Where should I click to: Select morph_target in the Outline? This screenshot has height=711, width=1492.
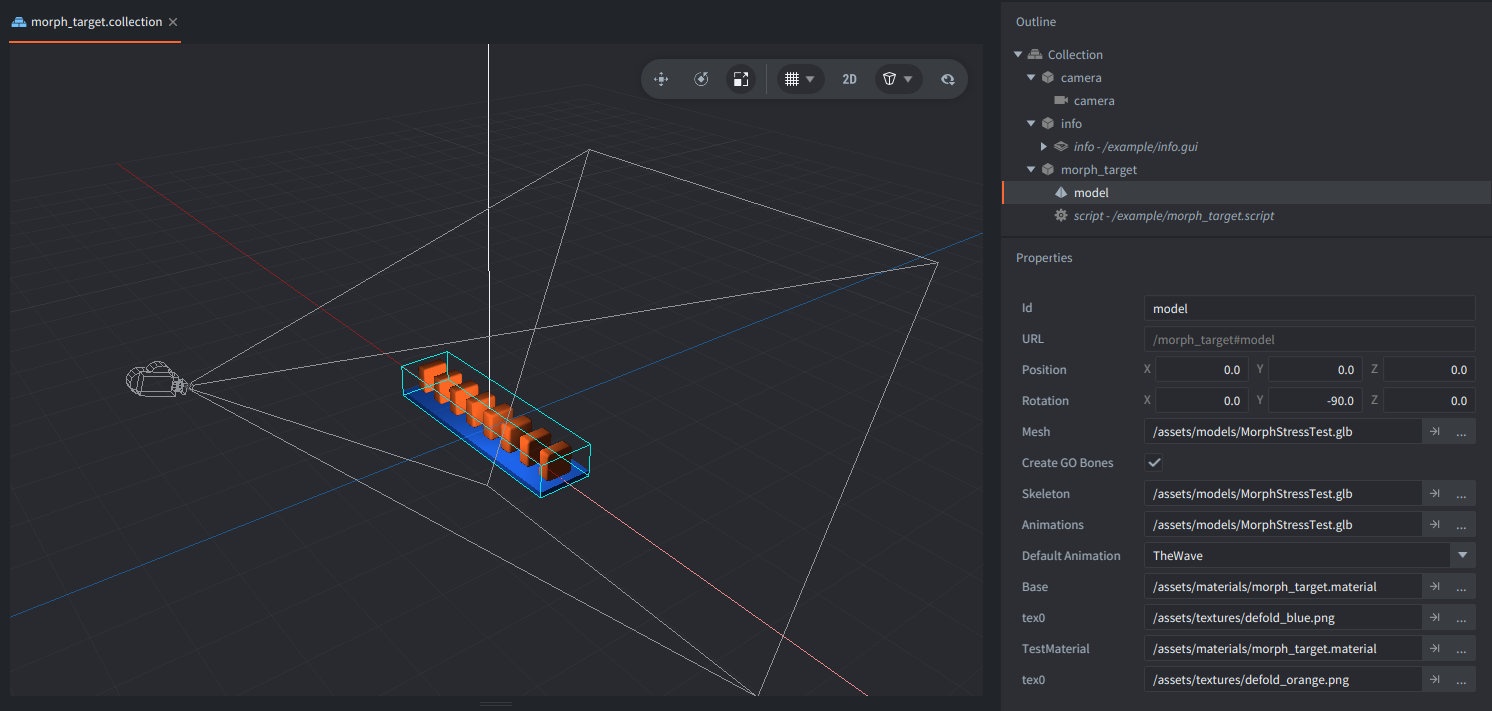(1246, 170)
